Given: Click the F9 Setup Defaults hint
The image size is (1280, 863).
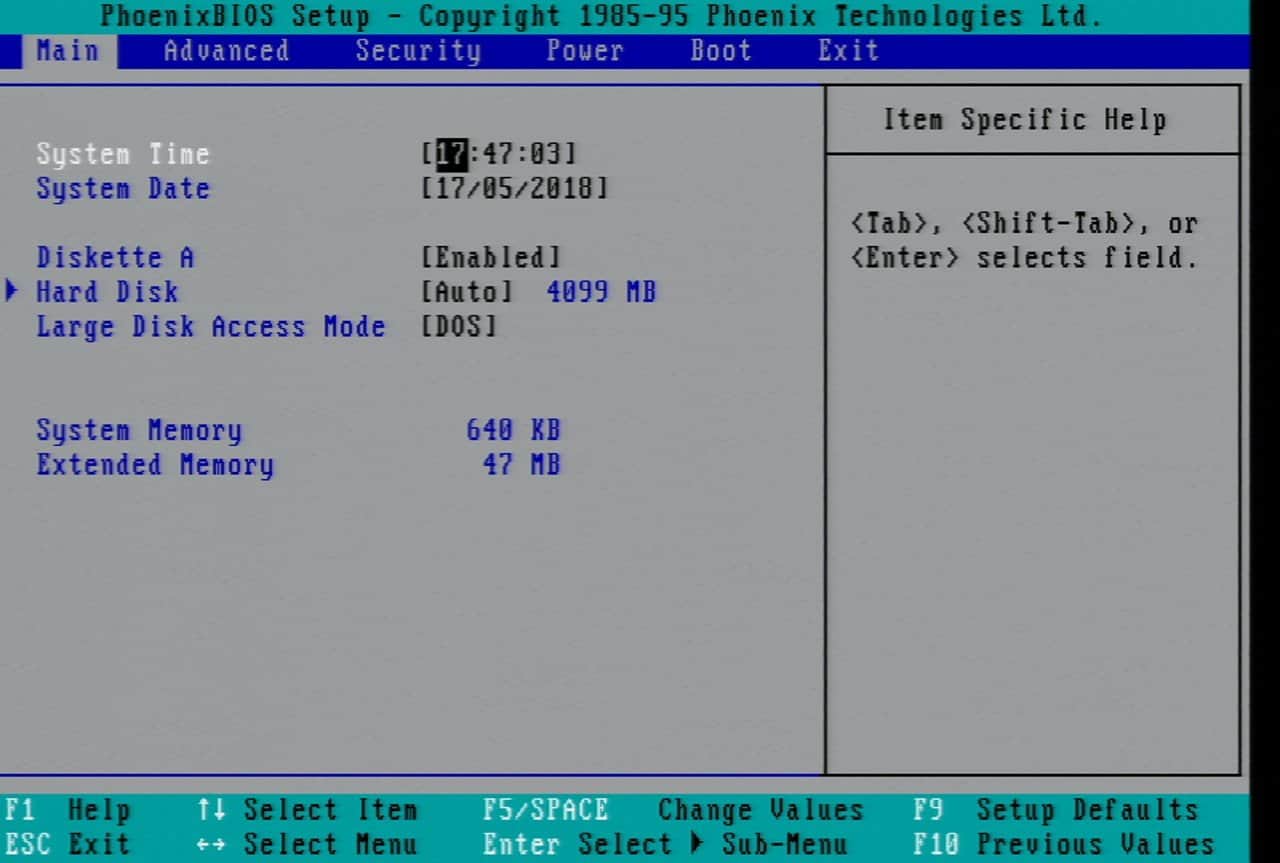Looking at the screenshot, I should [1056, 810].
